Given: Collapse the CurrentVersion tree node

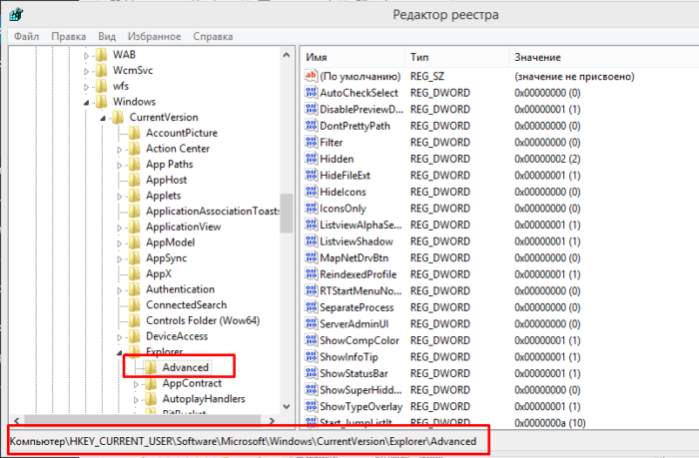Looking at the screenshot, I should click(103, 118).
